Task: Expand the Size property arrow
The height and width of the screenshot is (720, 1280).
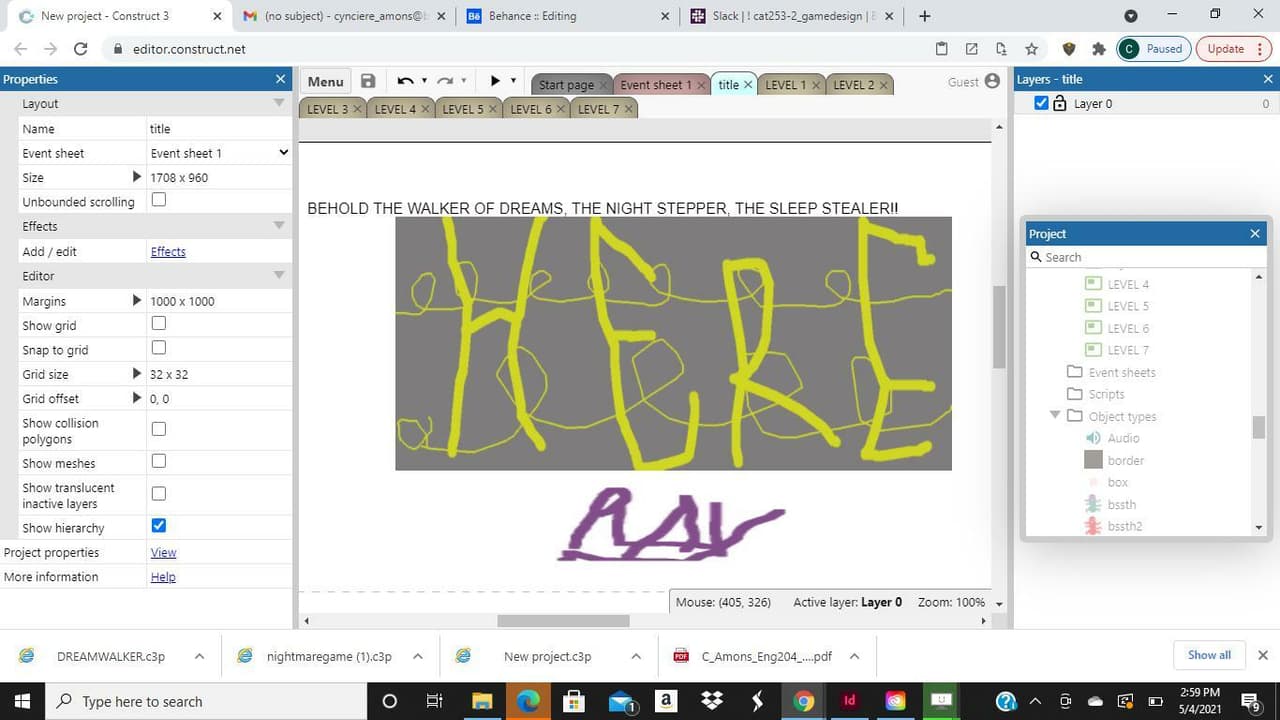Action: pyautogui.click(x=137, y=177)
